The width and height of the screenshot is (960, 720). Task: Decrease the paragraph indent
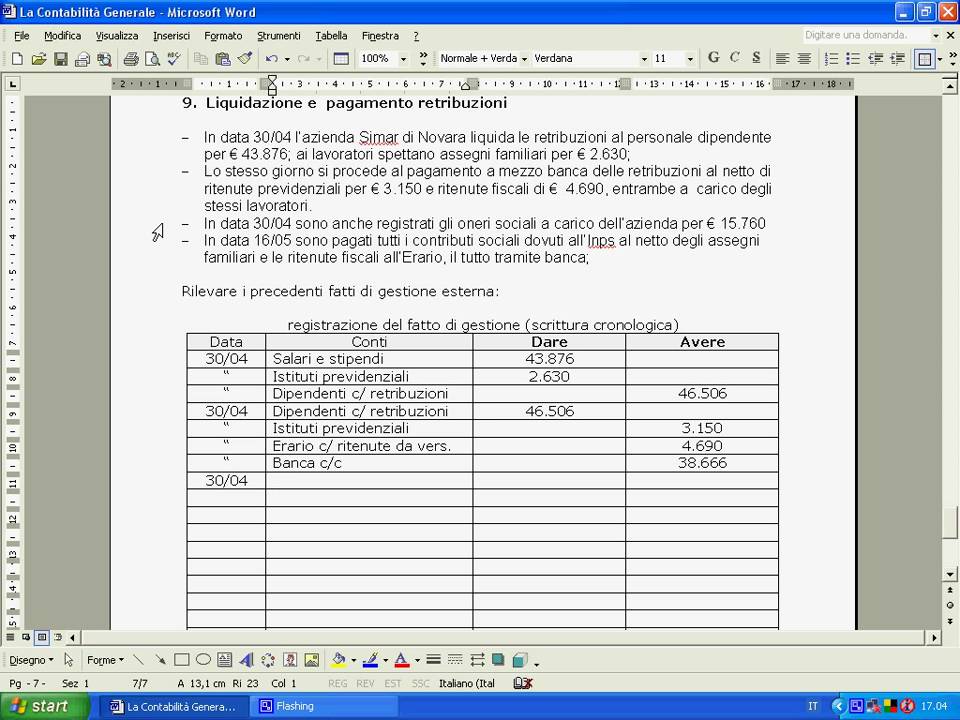(875, 59)
